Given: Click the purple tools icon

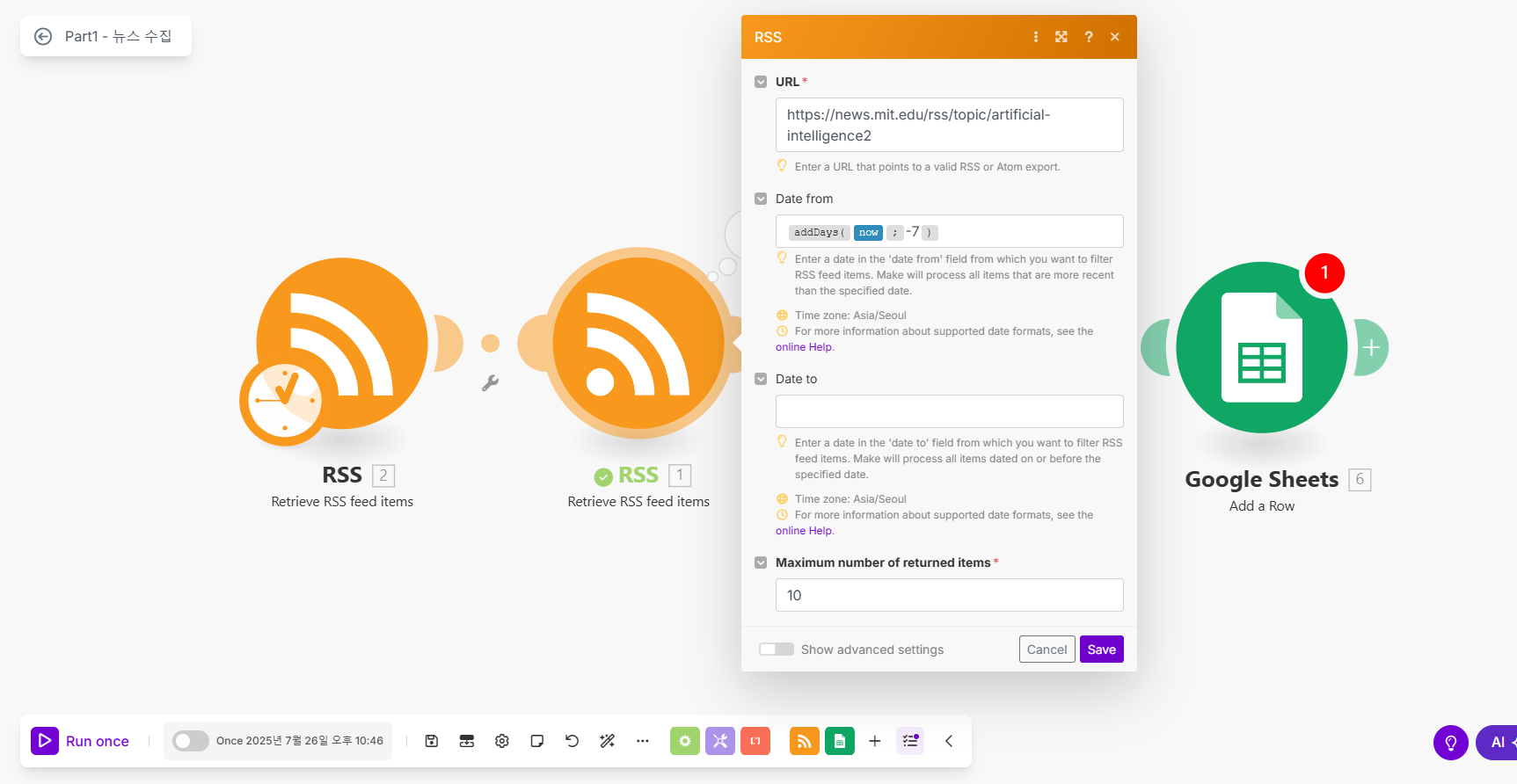Looking at the screenshot, I should [720, 741].
